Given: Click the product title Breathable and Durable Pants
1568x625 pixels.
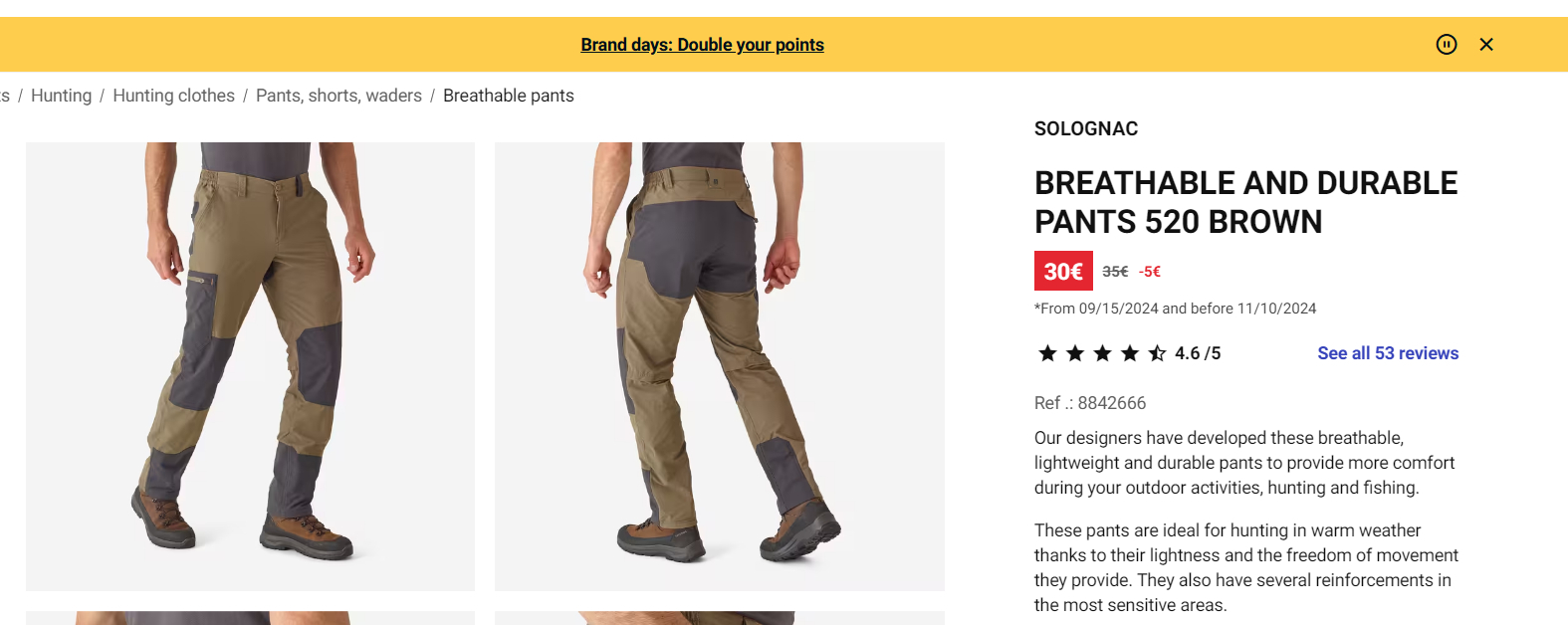Looking at the screenshot, I should 1245,202.
